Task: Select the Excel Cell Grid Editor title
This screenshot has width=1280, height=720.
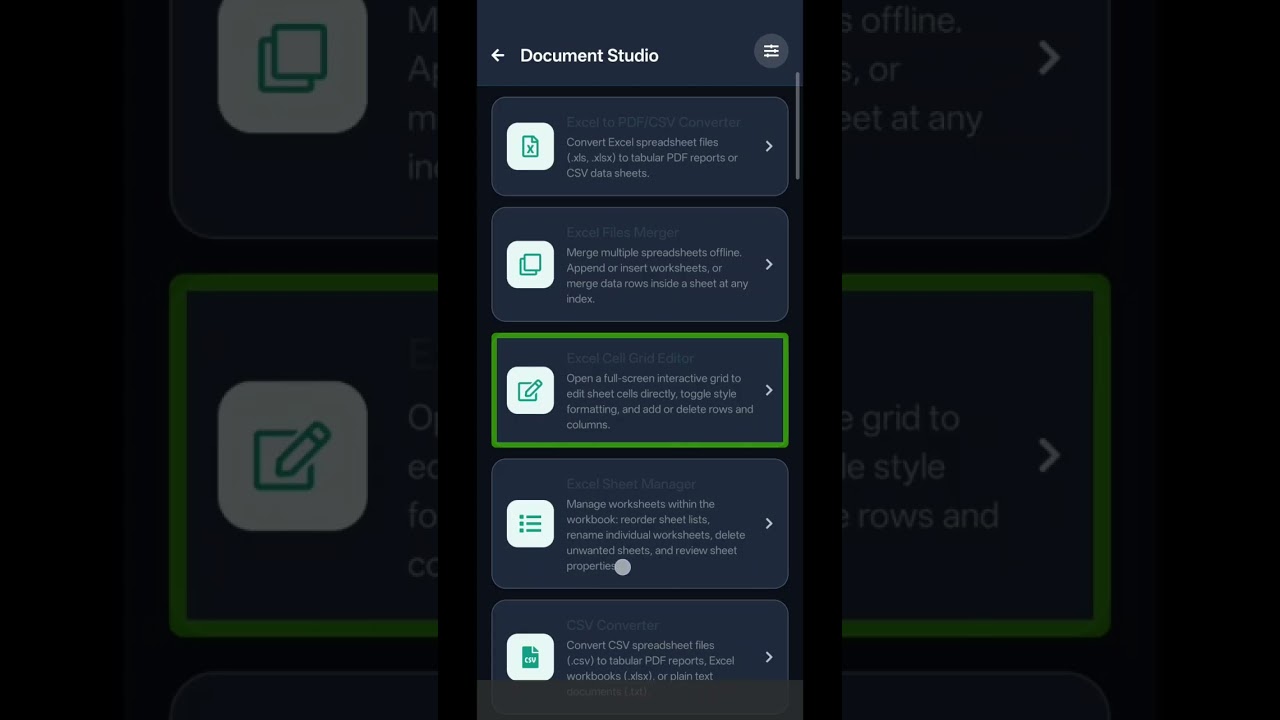Action: pos(630,358)
